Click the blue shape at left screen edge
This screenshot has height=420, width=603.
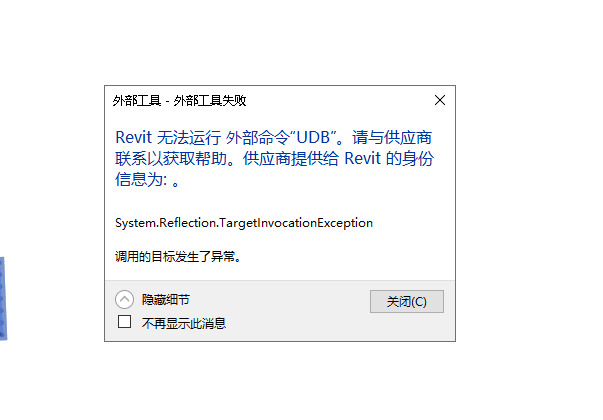coord(3,298)
